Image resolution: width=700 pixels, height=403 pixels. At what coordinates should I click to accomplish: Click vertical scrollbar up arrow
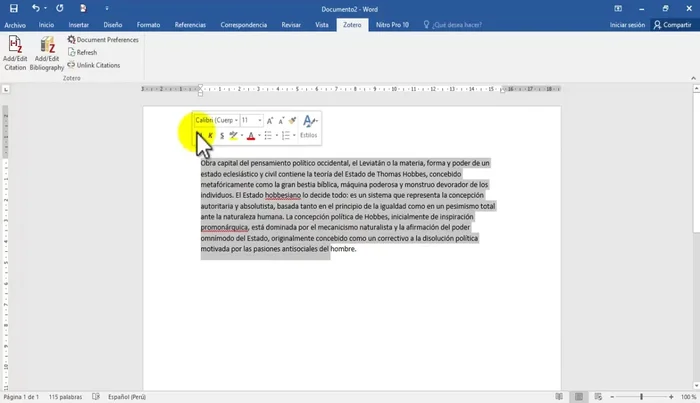[x=696, y=89]
